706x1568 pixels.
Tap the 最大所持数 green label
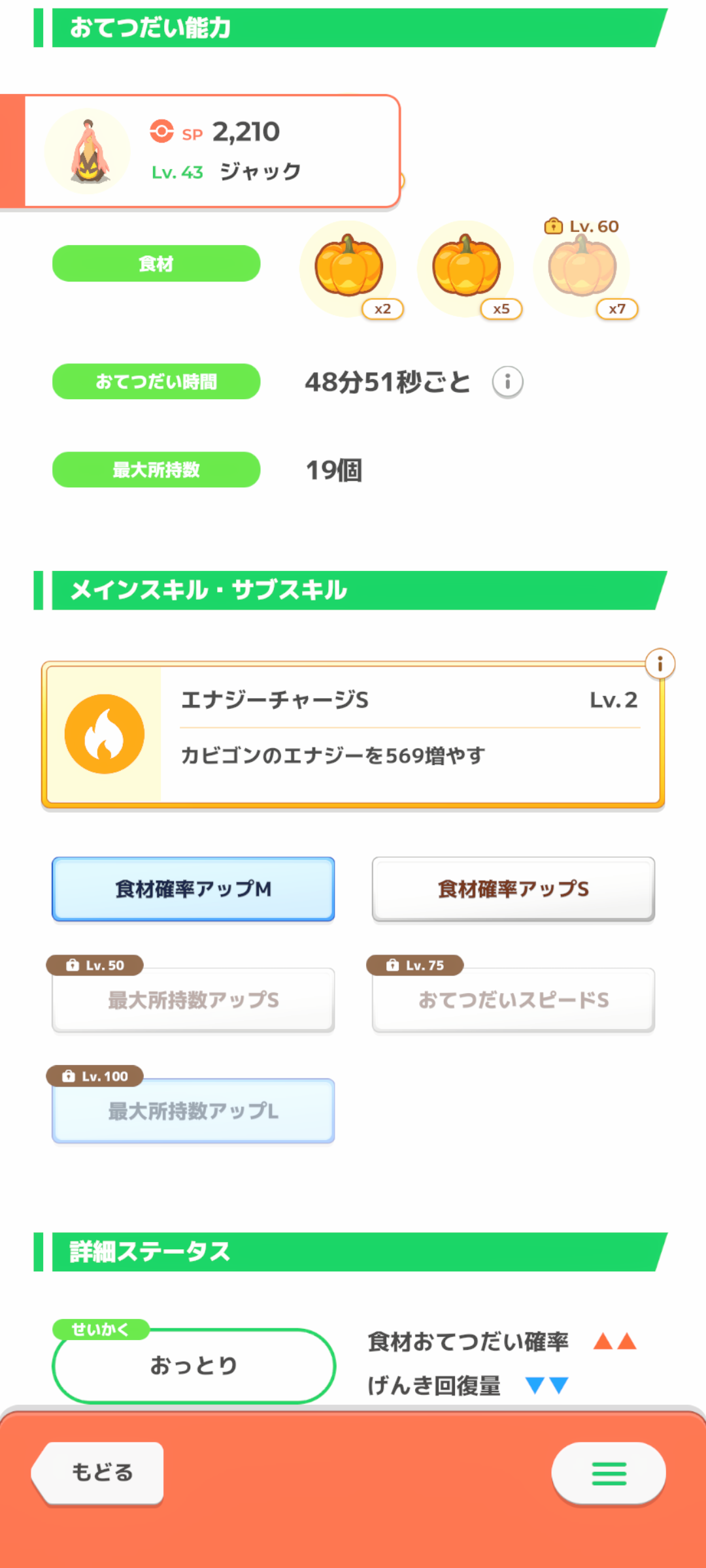156,470
